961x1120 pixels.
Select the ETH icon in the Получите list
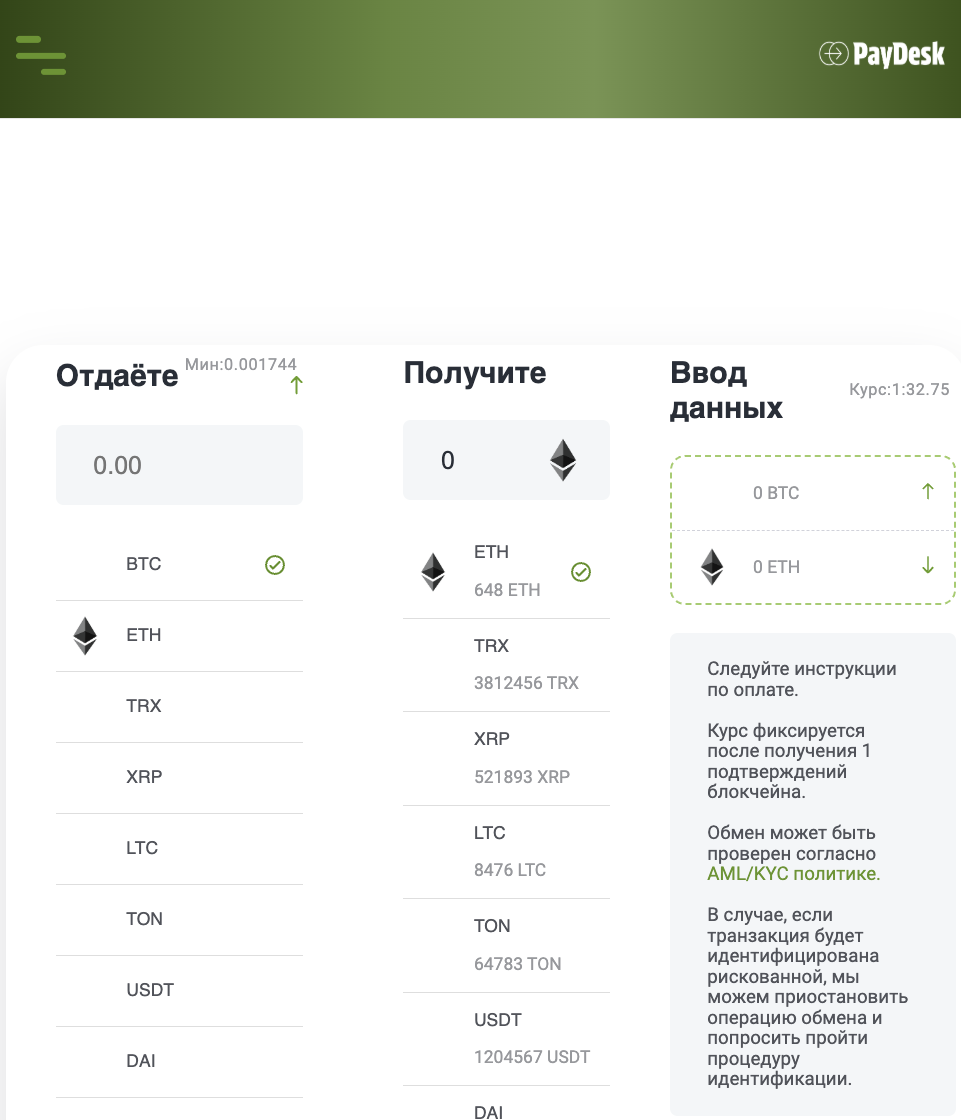[433, 572]
